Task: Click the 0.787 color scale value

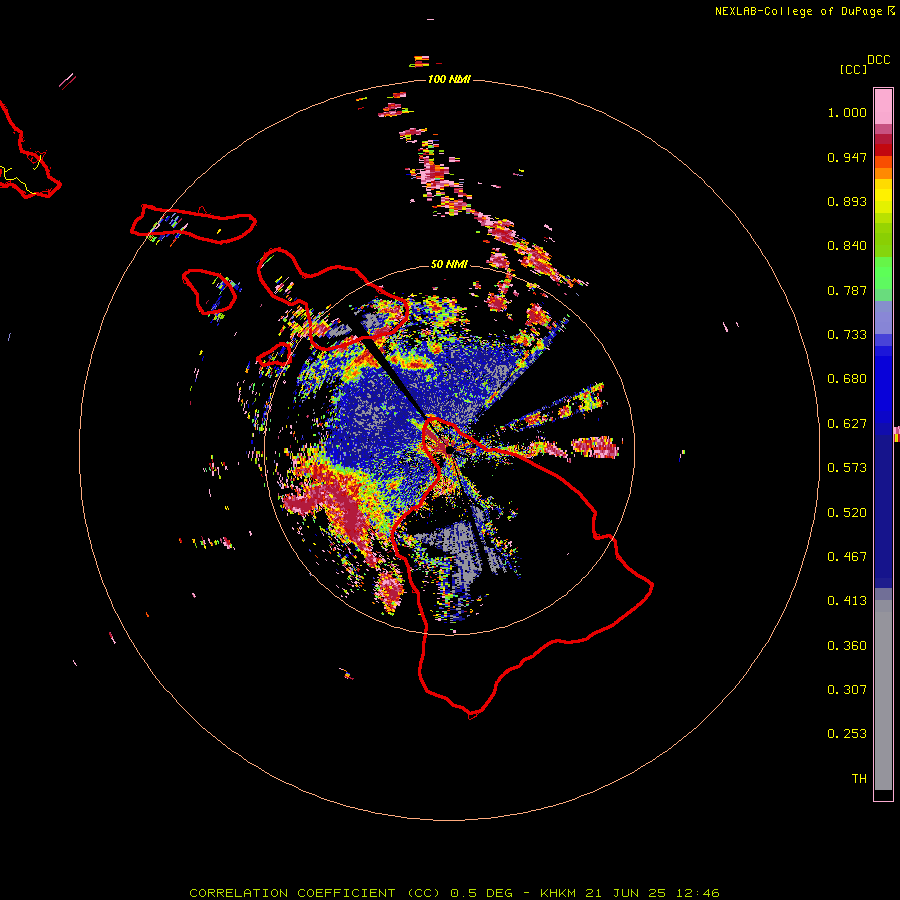Action: tap(847, 290)
